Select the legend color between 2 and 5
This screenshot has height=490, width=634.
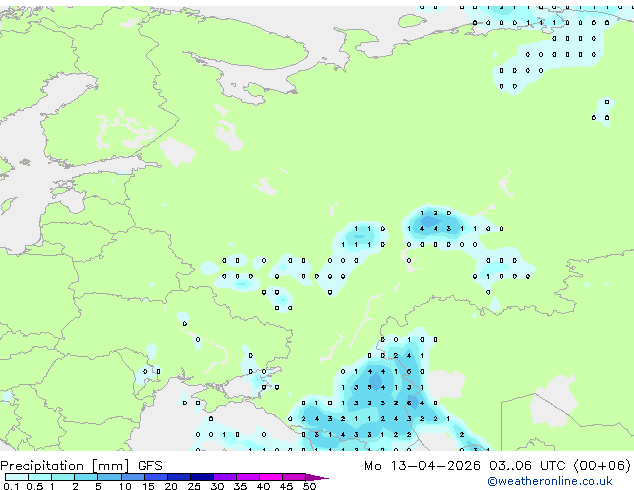coord(86,477)
